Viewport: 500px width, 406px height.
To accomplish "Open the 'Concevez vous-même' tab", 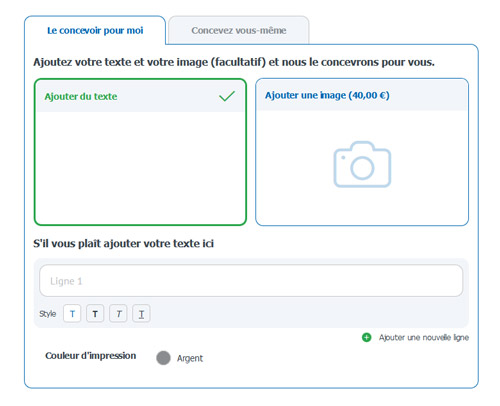I will pyautogui.click(x=239, y=30).
